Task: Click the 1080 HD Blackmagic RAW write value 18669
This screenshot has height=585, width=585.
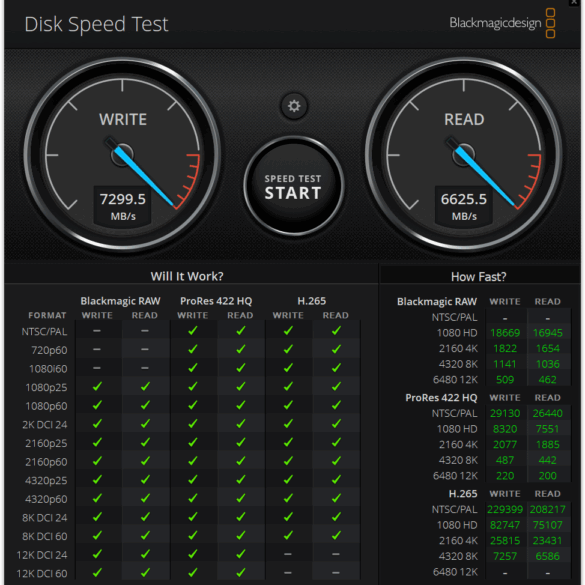Action: [x=505, y=333]
